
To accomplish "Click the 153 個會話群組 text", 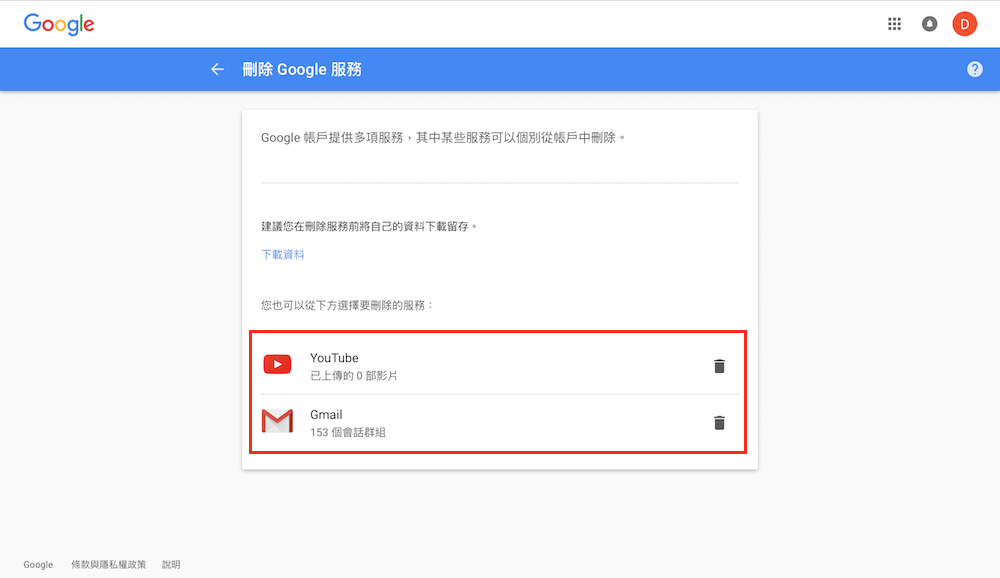I will point(348,433).
